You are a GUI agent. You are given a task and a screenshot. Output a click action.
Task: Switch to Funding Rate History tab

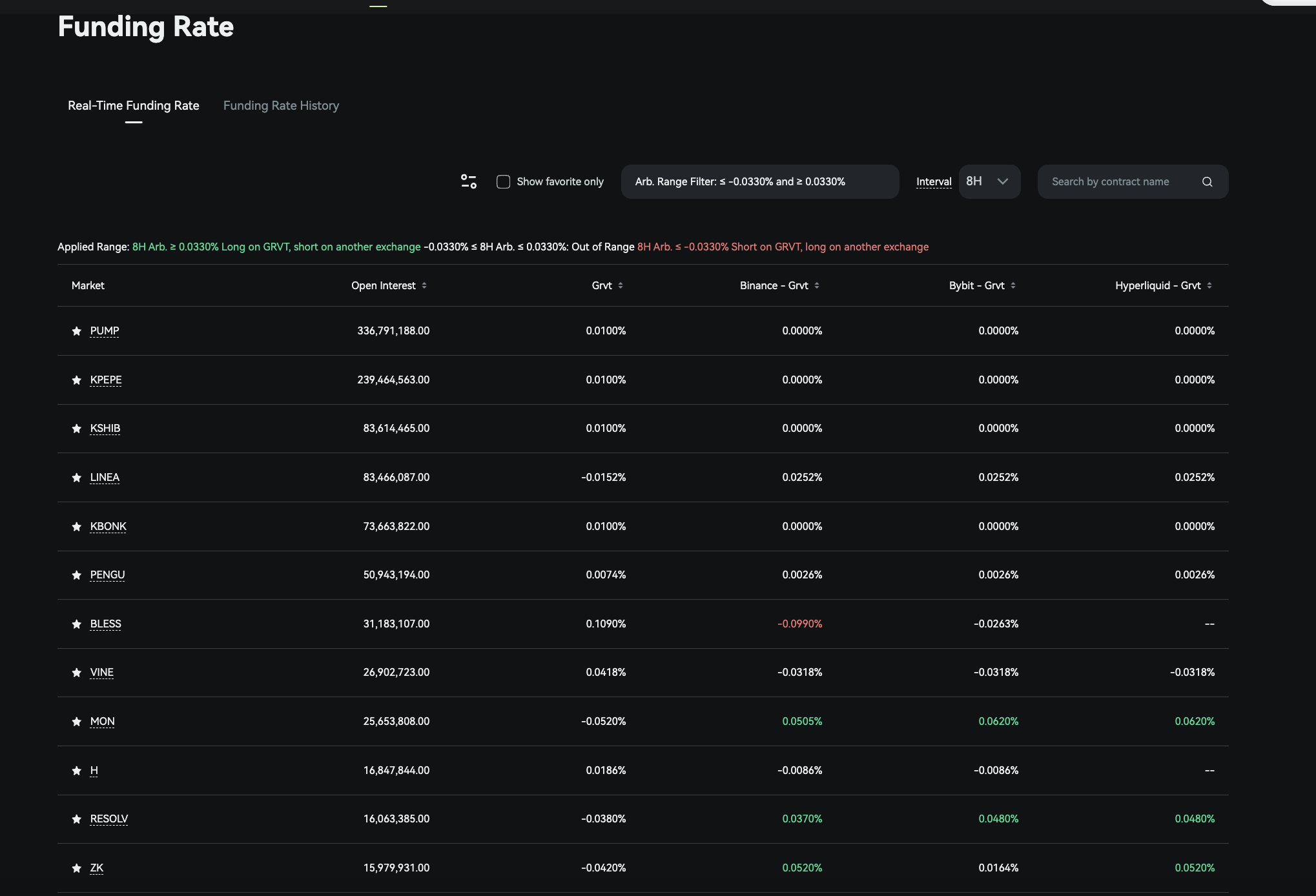[x=281, y=105]
